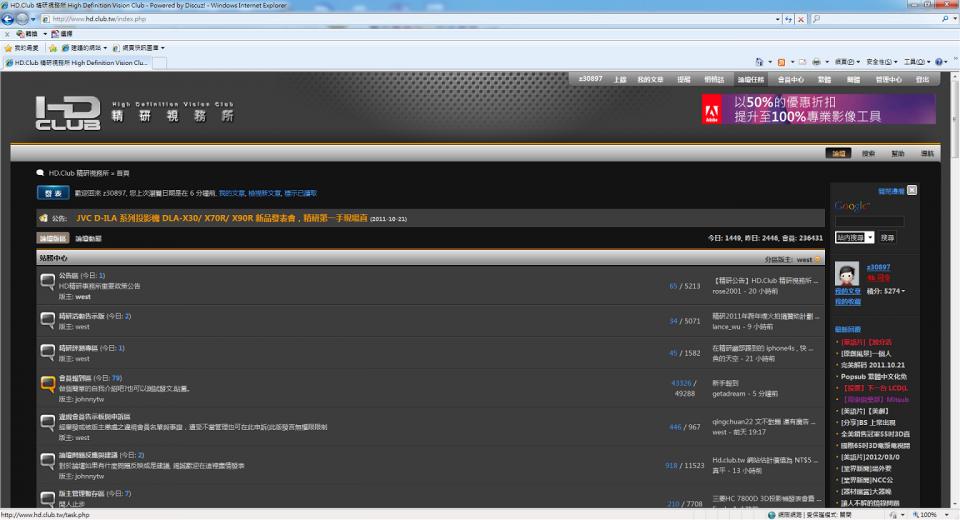Viewport: 960px width, 520px height.
Task: Click the z30897 user avatar image
Action: coord(847,273)
